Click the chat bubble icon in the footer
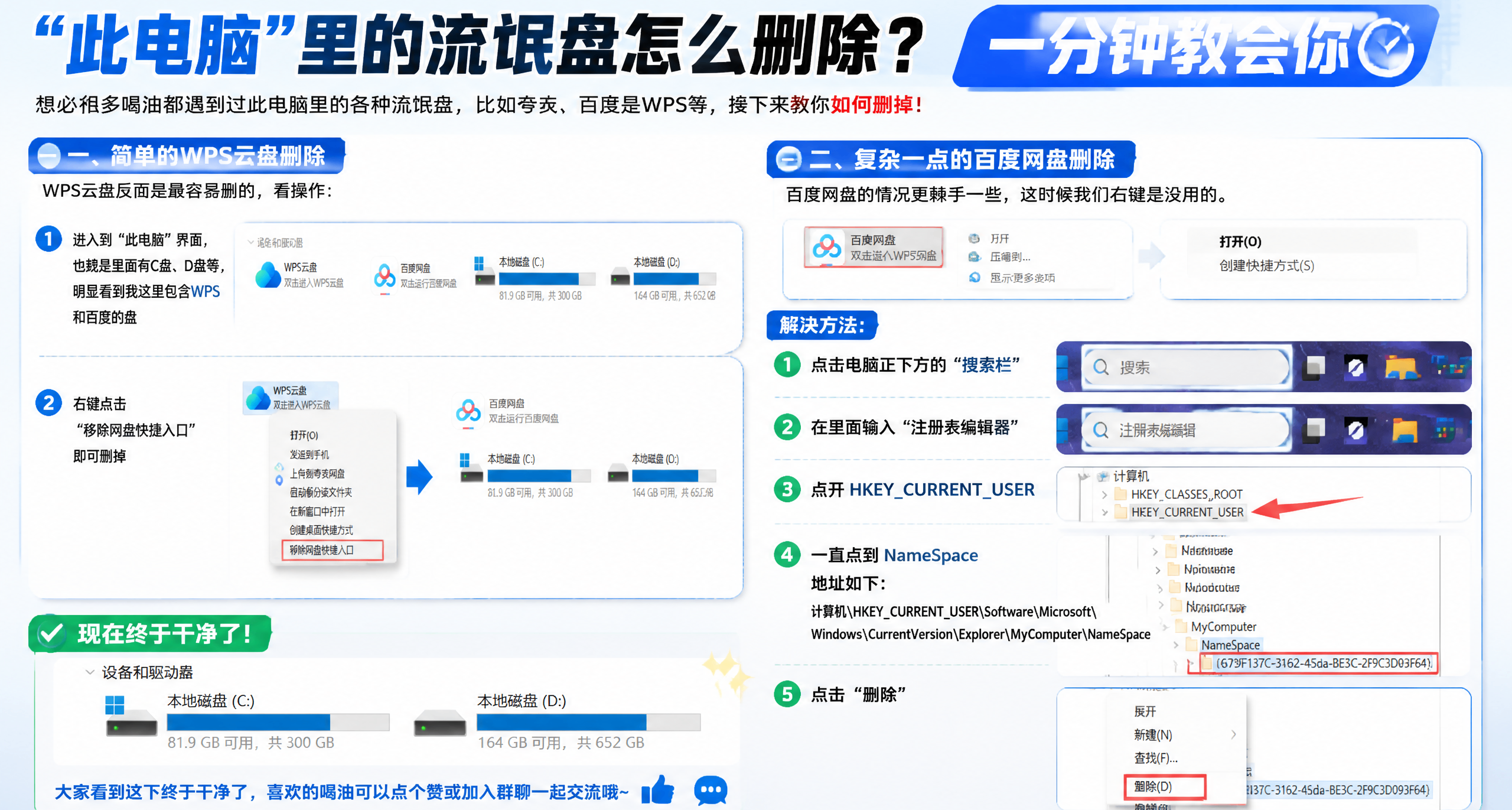 711,791
